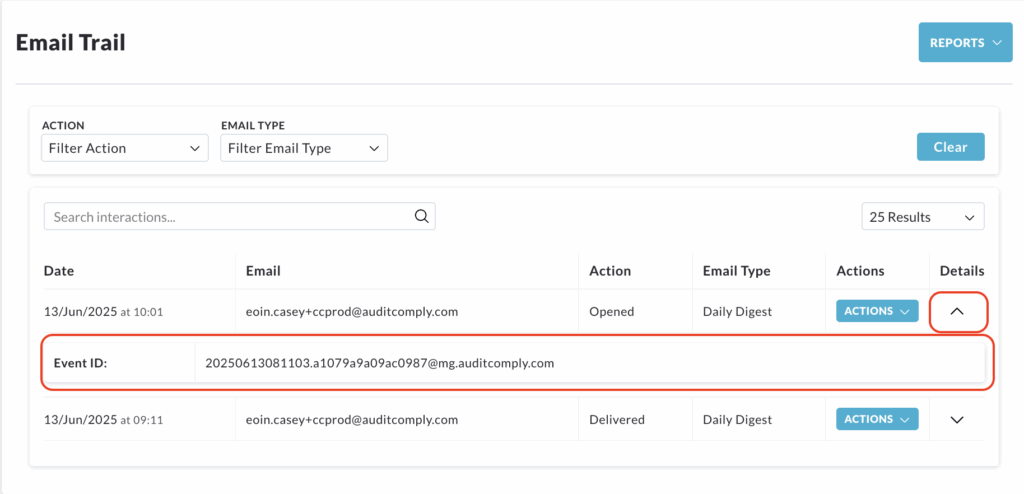Click the Action column header

[x=610, y=271]
